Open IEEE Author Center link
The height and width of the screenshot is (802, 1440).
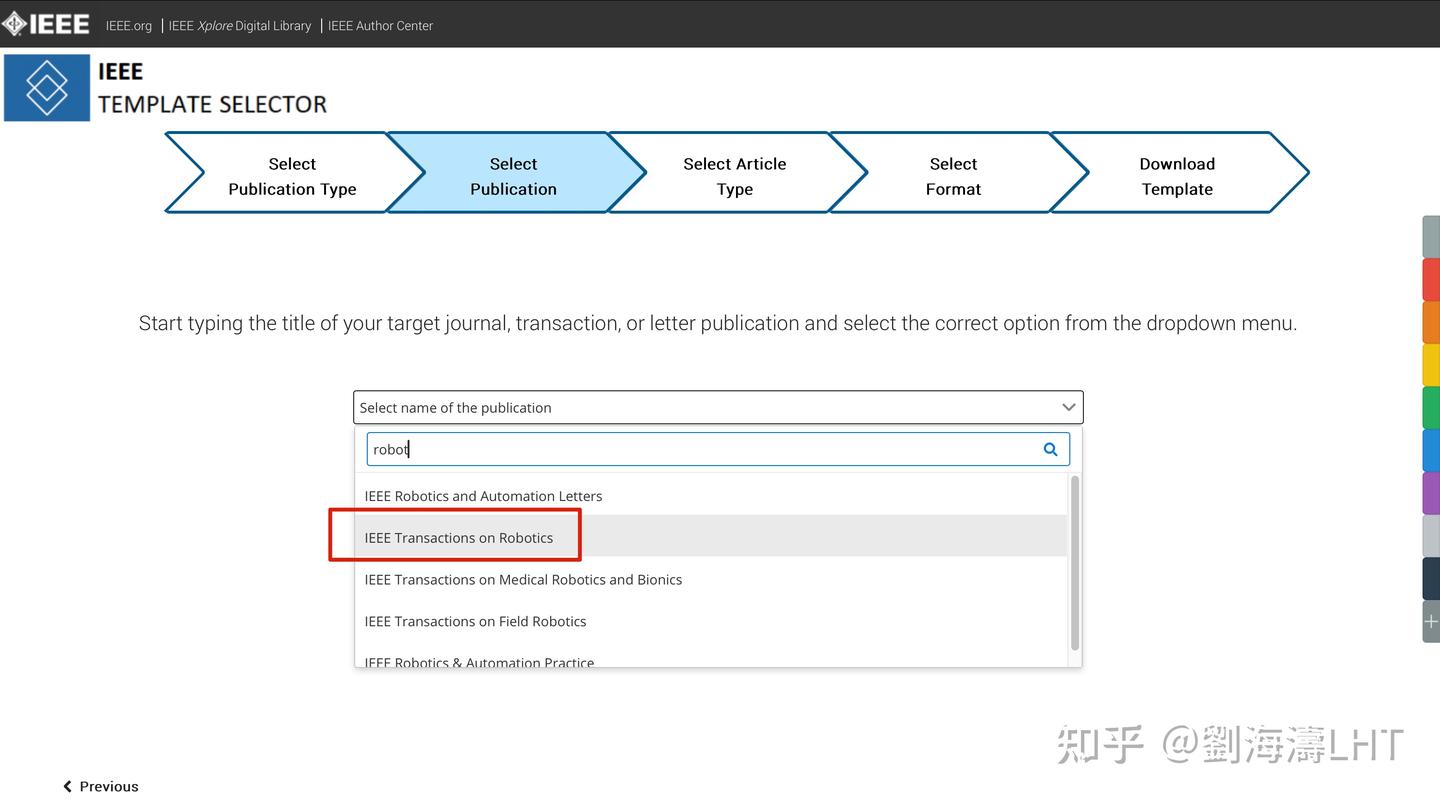point(380,26)
